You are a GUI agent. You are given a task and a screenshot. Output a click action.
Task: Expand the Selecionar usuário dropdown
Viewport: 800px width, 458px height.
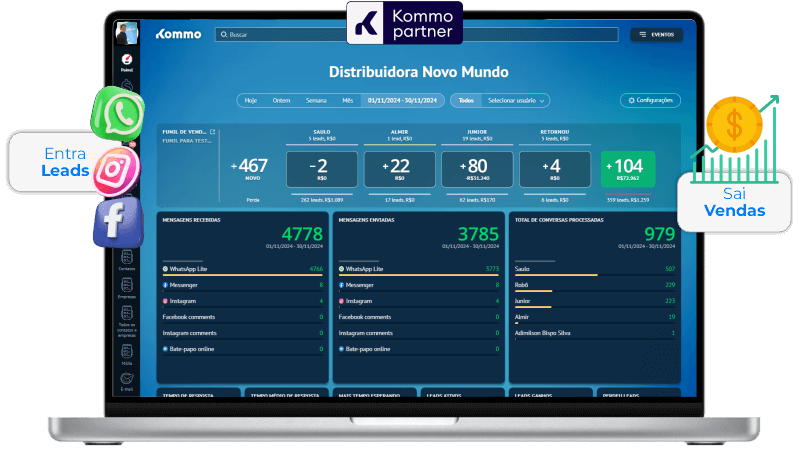516,100
